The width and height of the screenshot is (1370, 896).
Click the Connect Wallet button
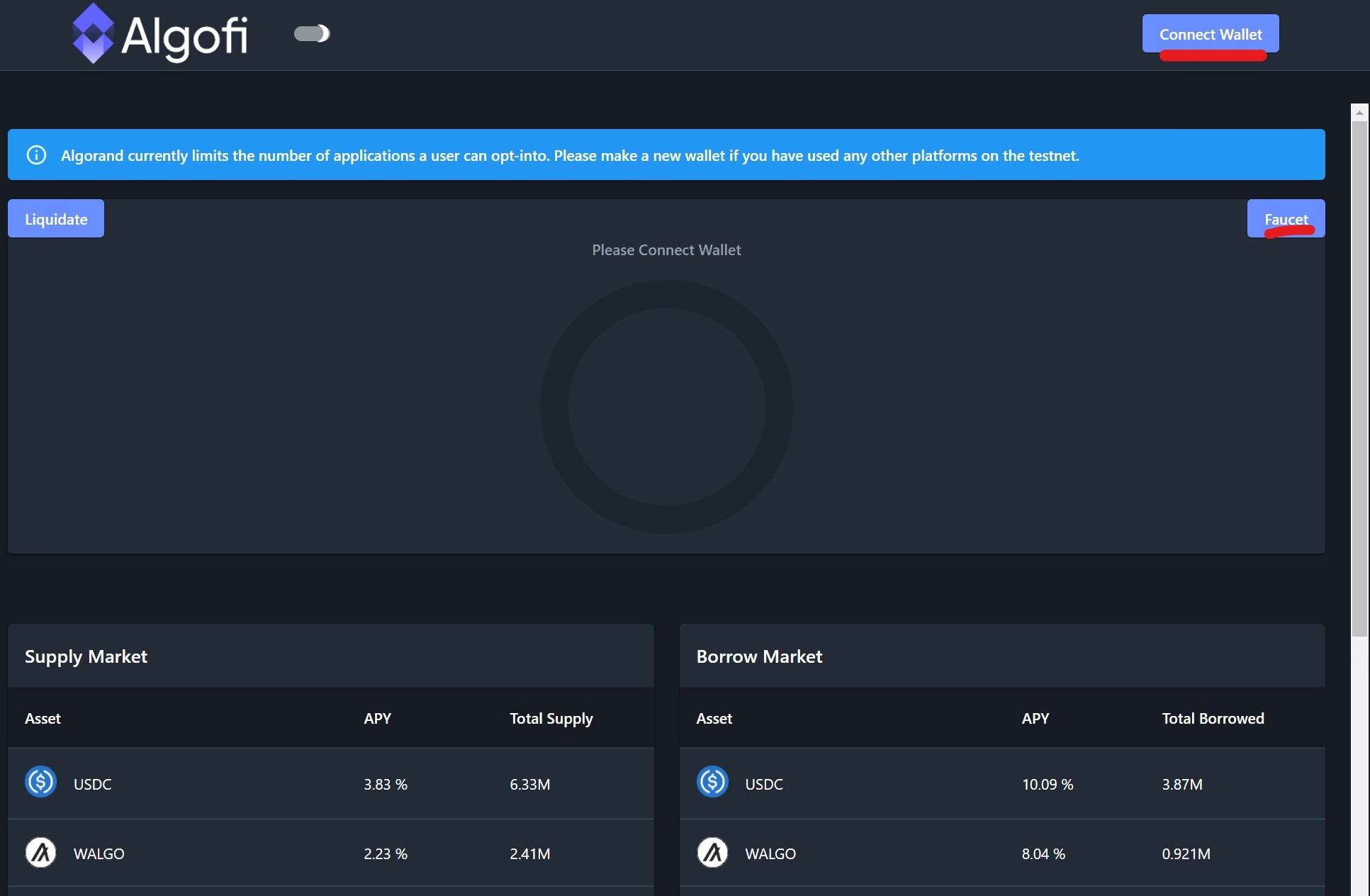click(1210, 33)
